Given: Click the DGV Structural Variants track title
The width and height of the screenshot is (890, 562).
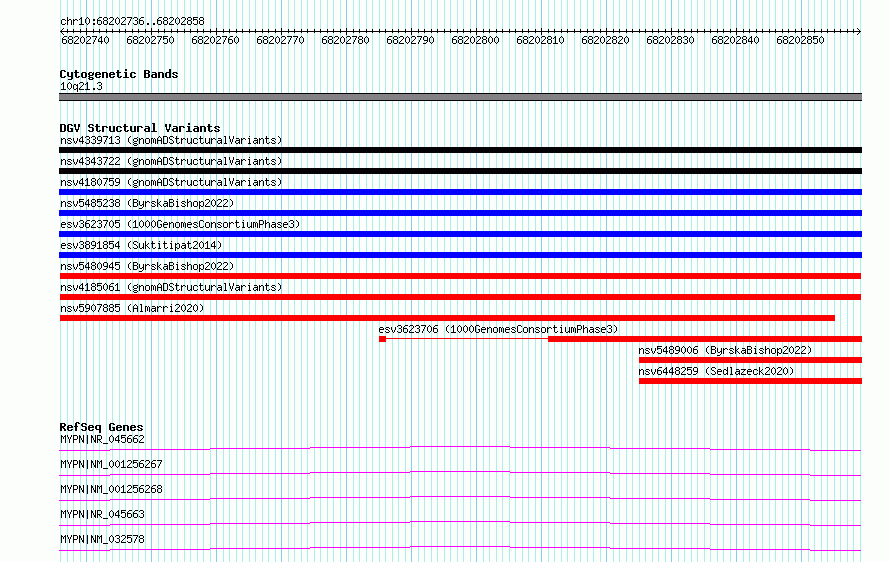Looking at the screenshot, I should tap(140, 128).
